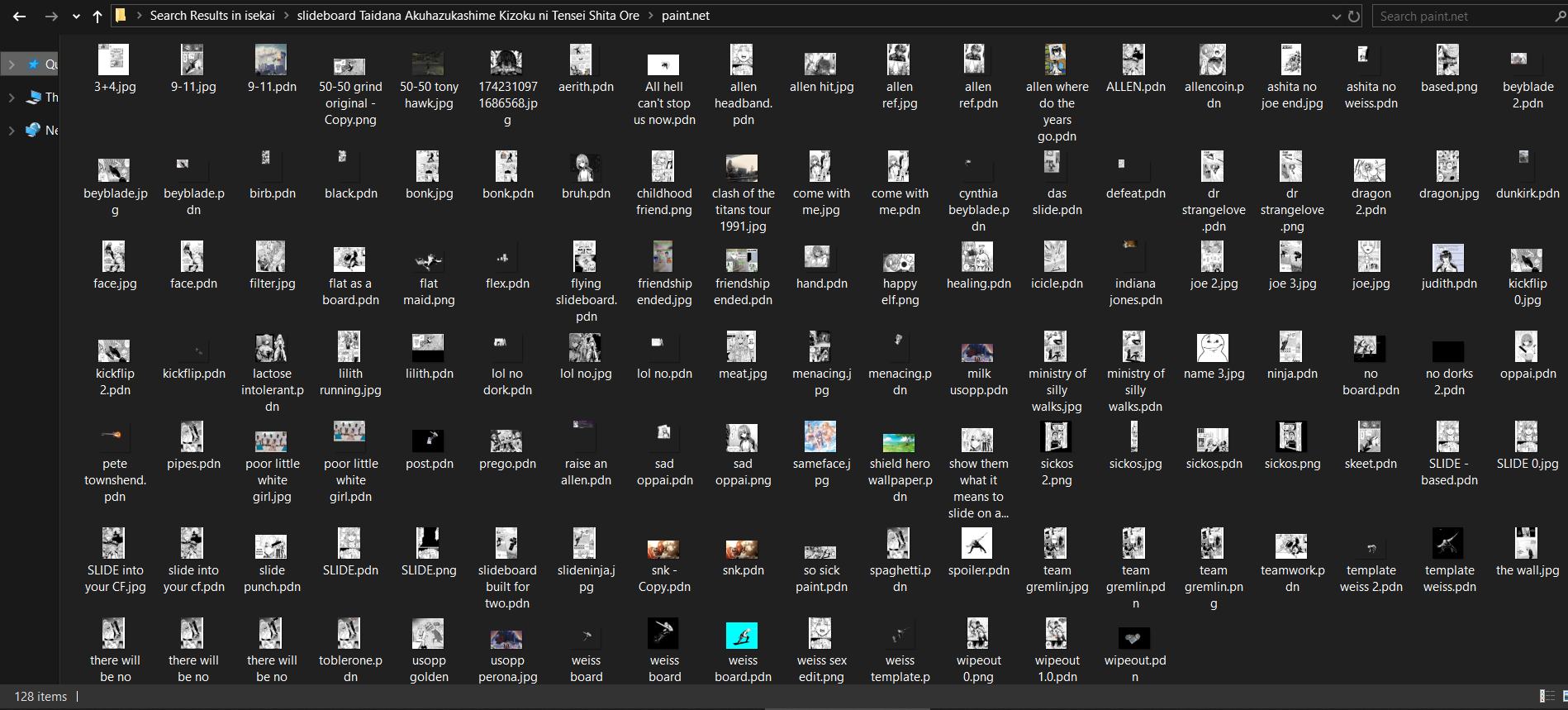Select the file aerith.pdn
The width and height of the screenshot is (1568, 710).
[586, 69]
